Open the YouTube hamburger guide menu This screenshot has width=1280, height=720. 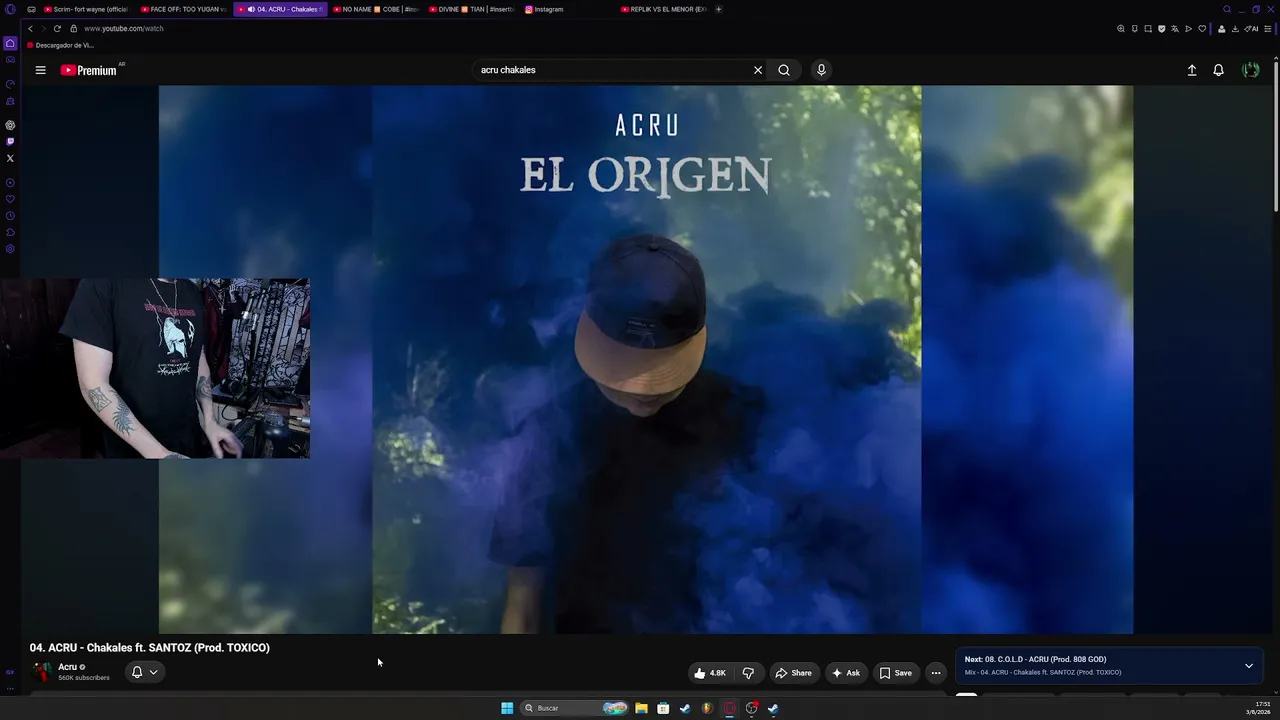click(x=40, y=70)
